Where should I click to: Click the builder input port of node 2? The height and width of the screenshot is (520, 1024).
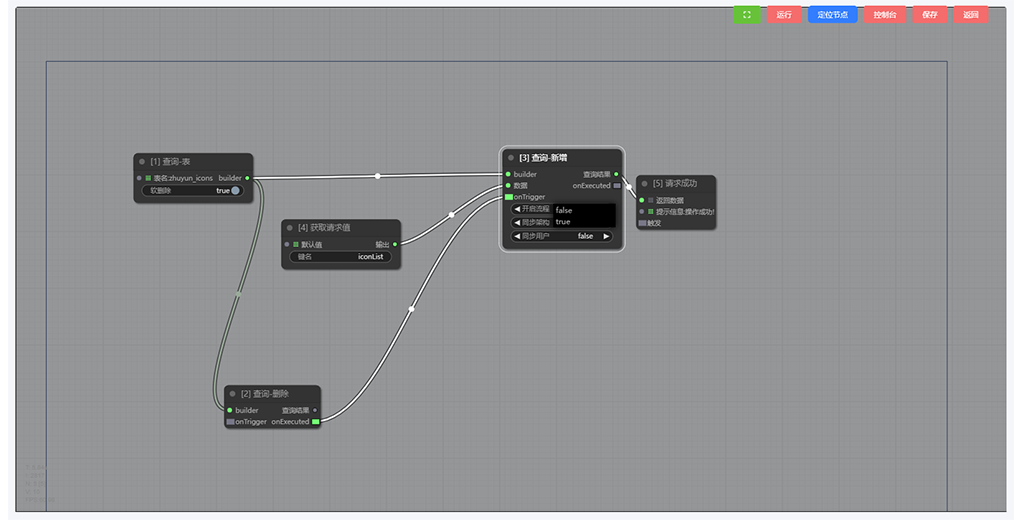229,410
